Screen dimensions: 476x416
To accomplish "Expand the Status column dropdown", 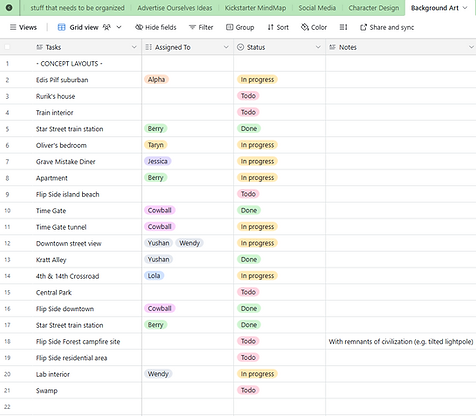I will (x=318, y=47).
